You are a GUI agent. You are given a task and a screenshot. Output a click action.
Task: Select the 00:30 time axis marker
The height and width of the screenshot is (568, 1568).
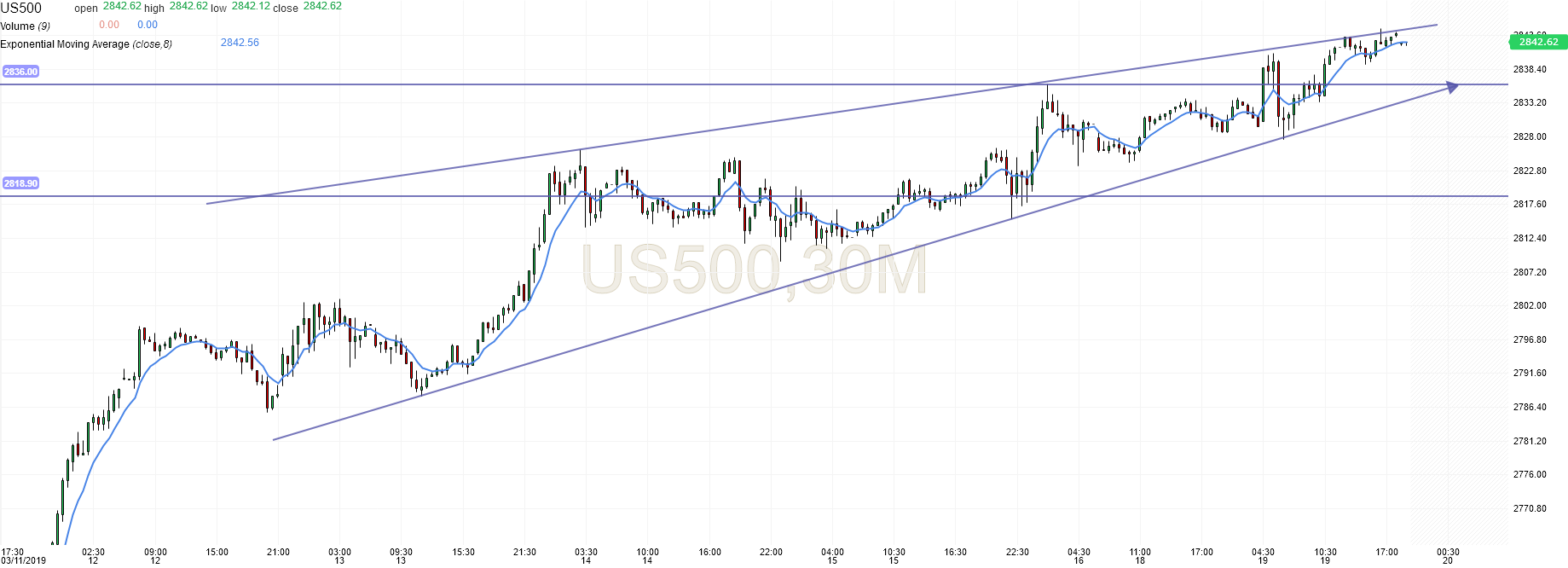1448,552
